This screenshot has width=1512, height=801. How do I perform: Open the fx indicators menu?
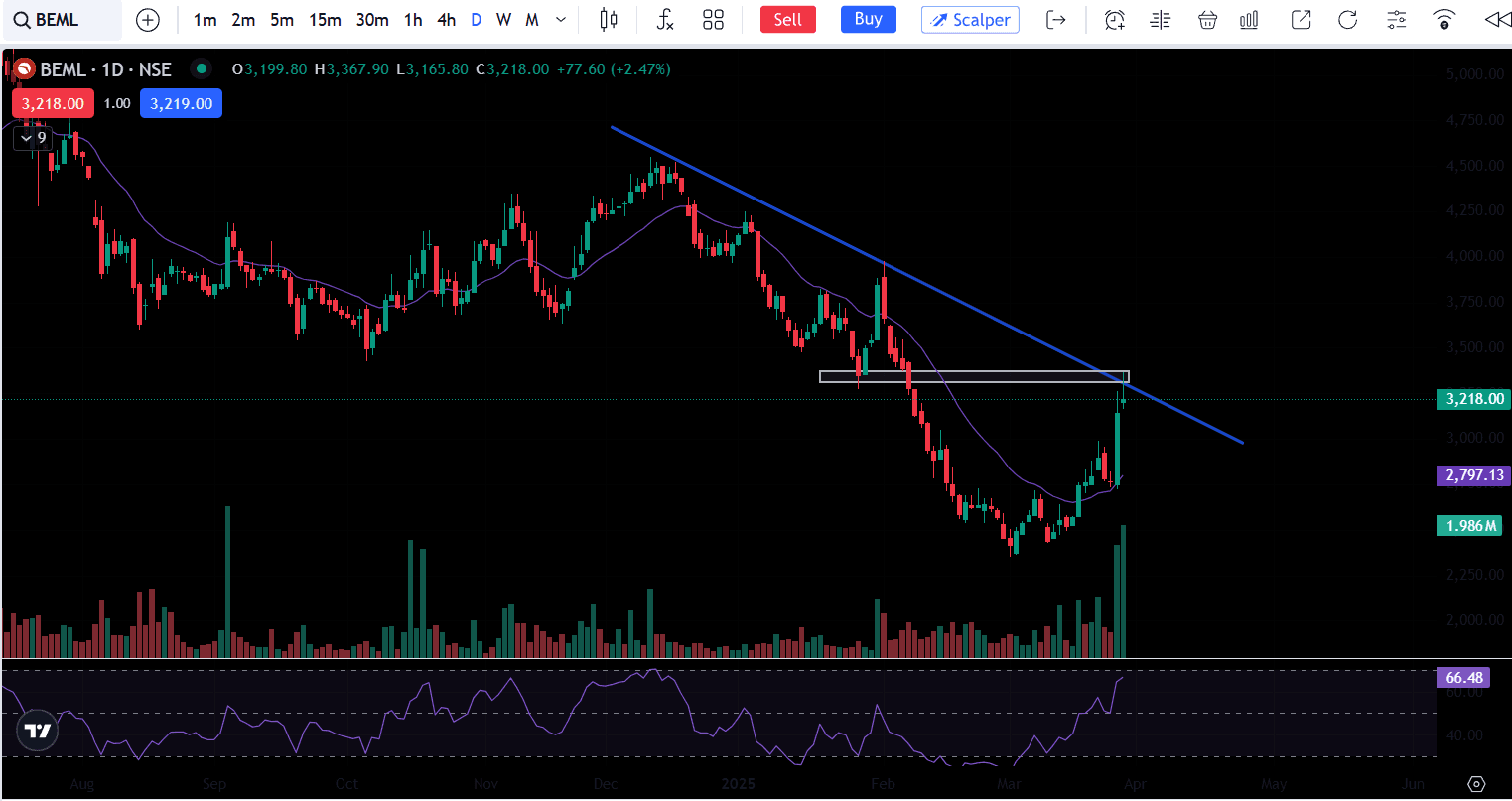pyautogui.click(x=666, y=20)
